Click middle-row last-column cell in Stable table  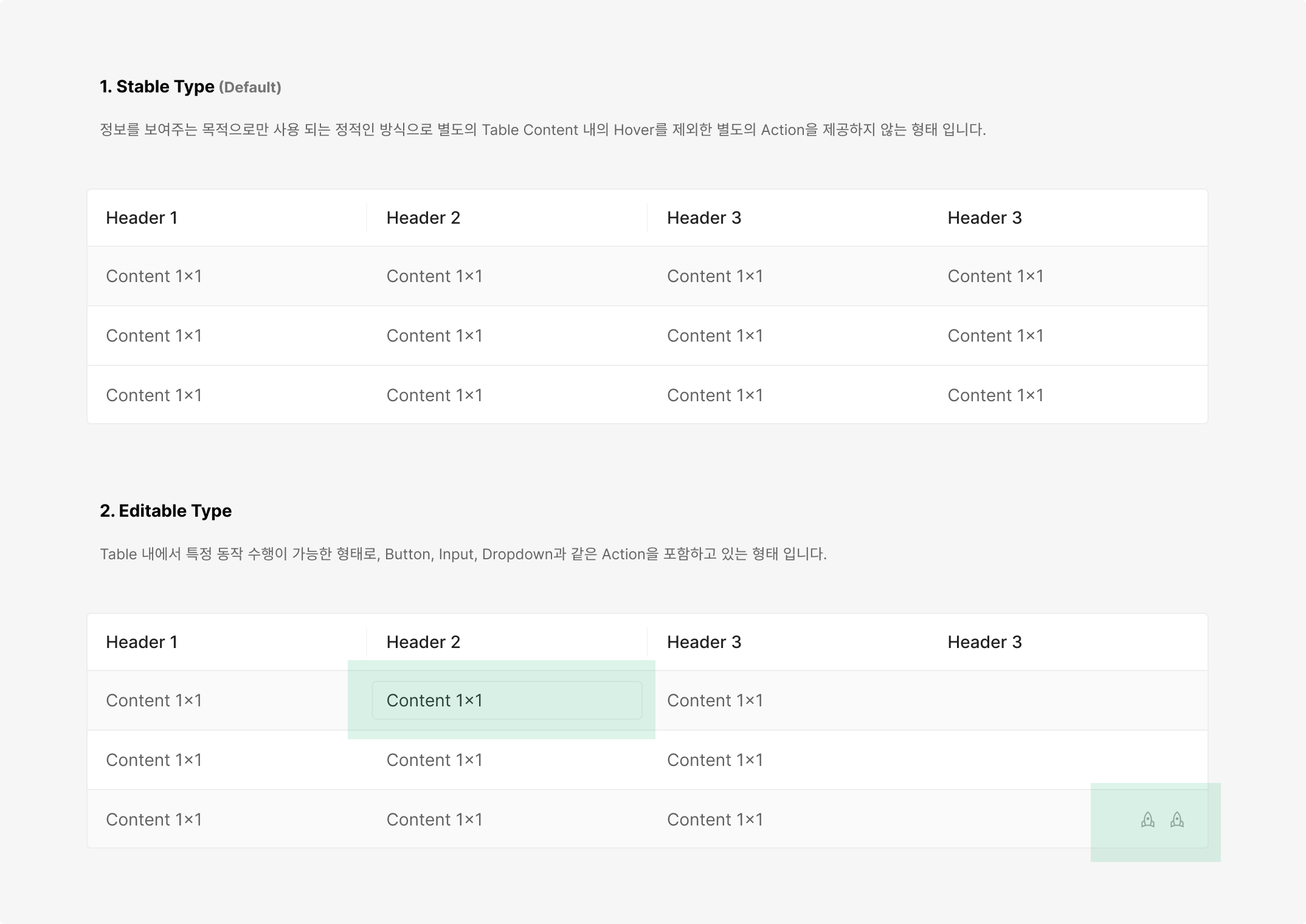995,336
